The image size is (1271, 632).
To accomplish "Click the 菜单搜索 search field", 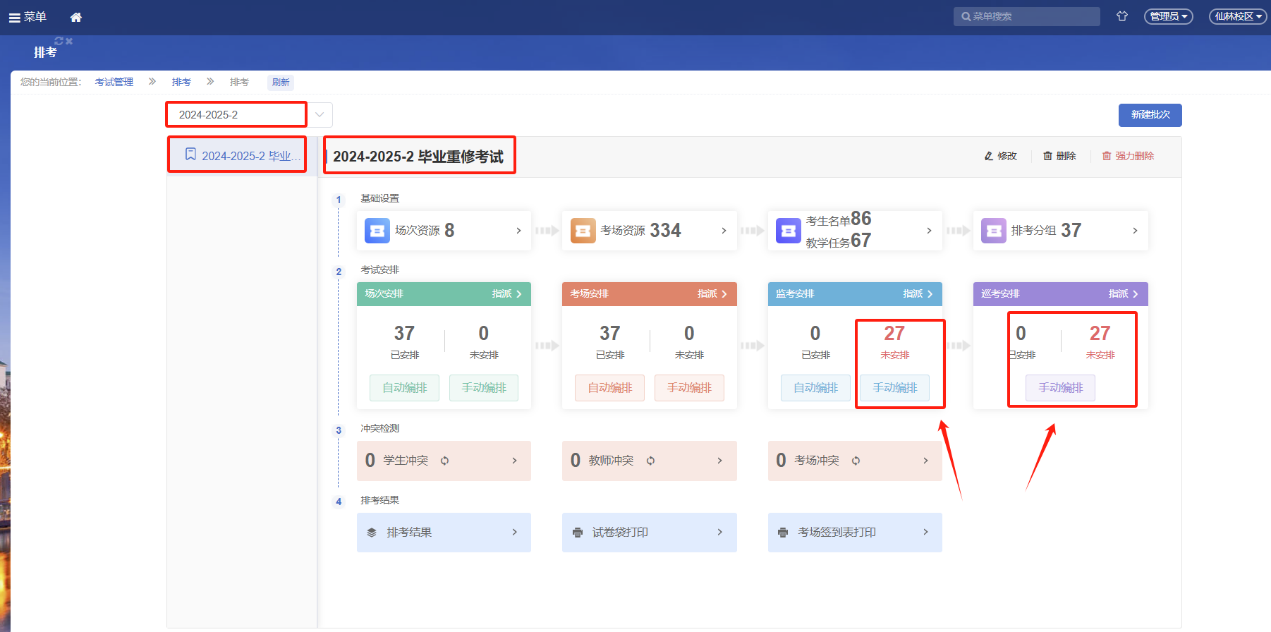I will coord(1028,17).
